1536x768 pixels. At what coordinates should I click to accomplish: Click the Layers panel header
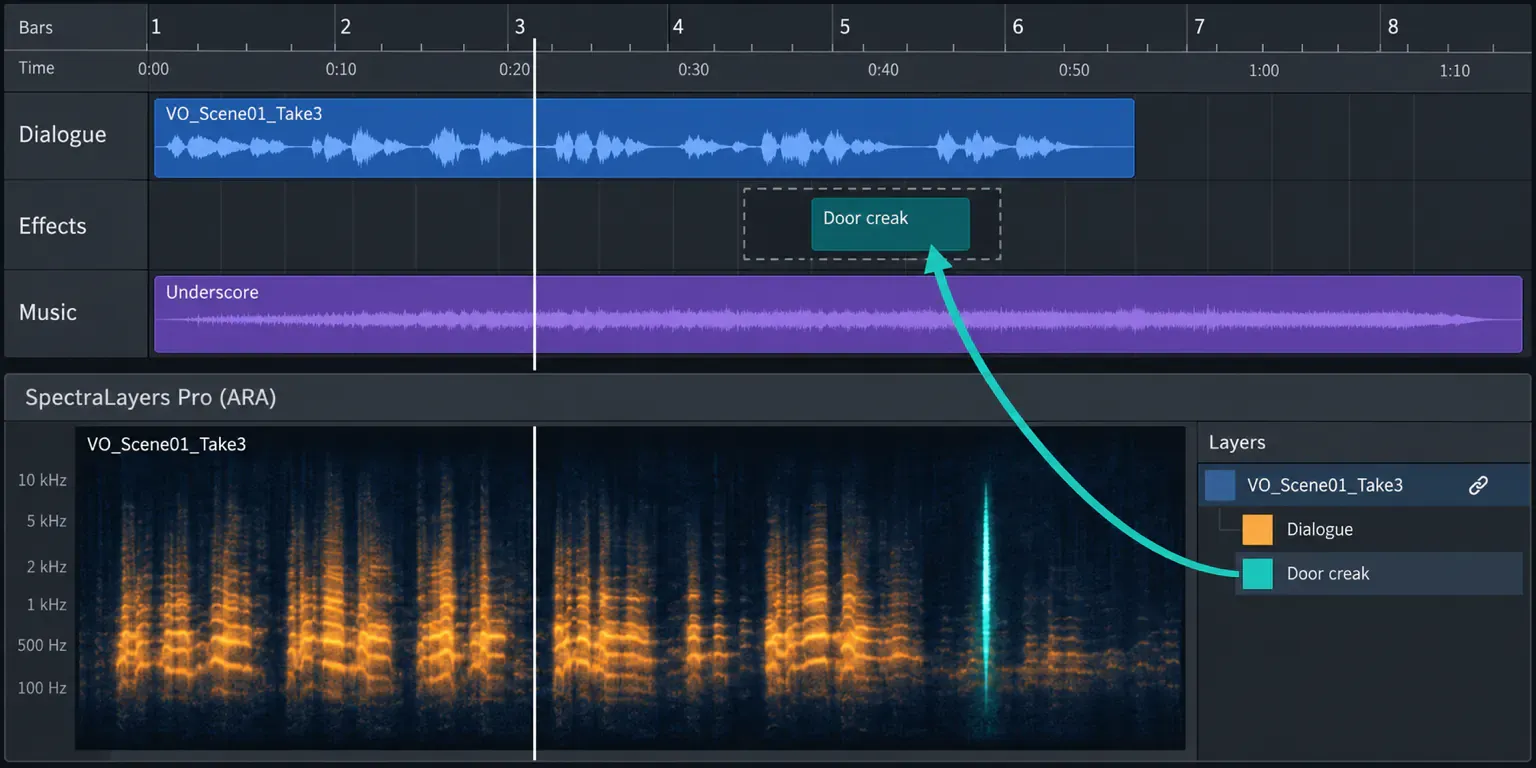point(1237,442)
